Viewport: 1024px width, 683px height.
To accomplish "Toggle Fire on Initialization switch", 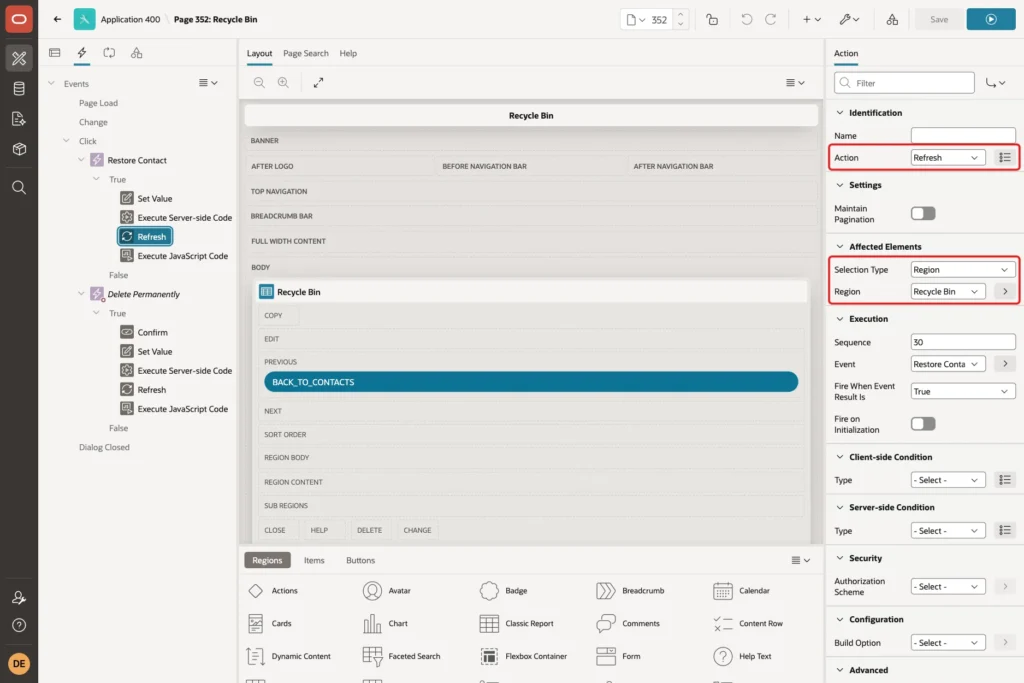I will point(923,424).
